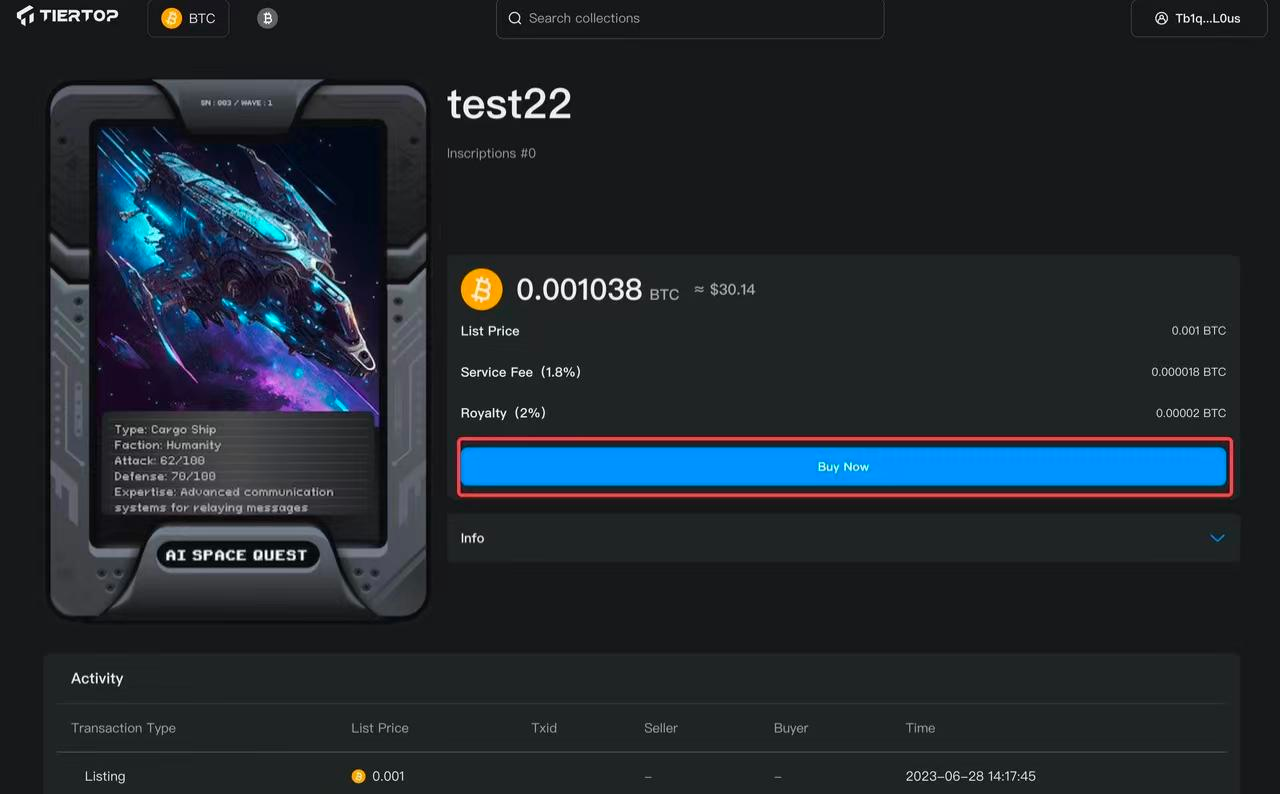1280x794 pixels.
Task: Click the test22 title text
Action: pyautogui.click(x=509, y=104)
